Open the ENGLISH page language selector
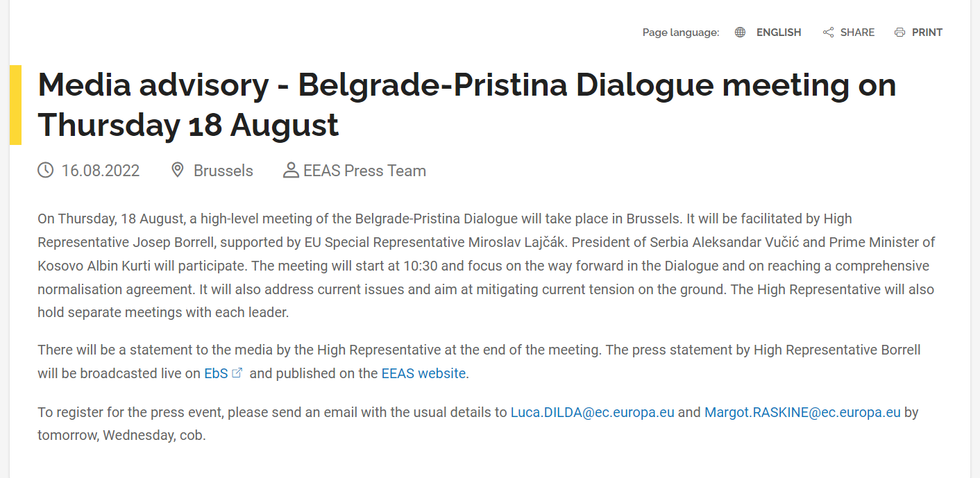Screen dimensions: 980x478 tap(778, 32)
